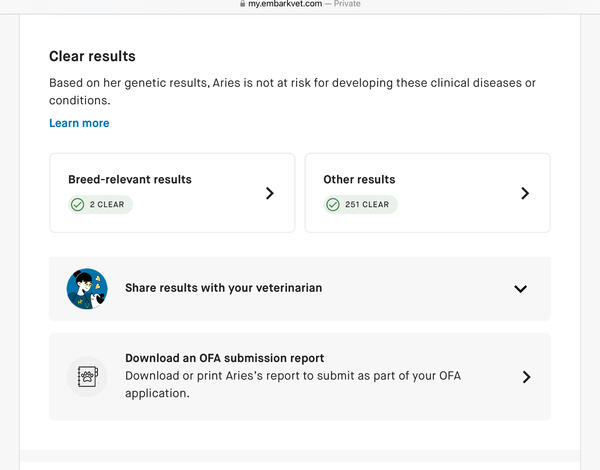This screenshot has width=600, height=470.
Task: Click the Download an OFA submission report heading
Action: point(224,358)
